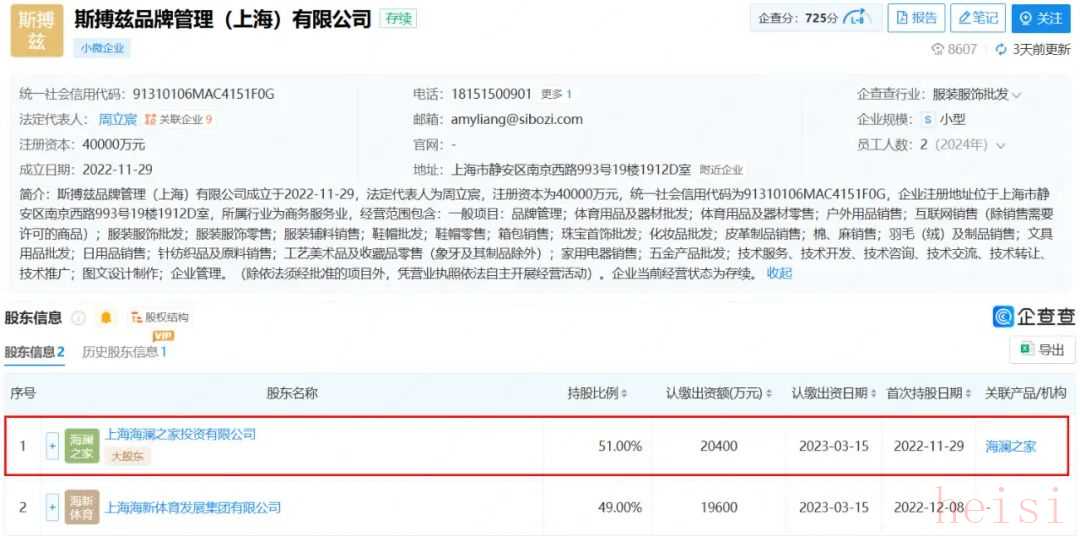Collapse the description with 收起
Image resolution: width=1080 pixels, height=536 pixels.
tap(779, 273)
